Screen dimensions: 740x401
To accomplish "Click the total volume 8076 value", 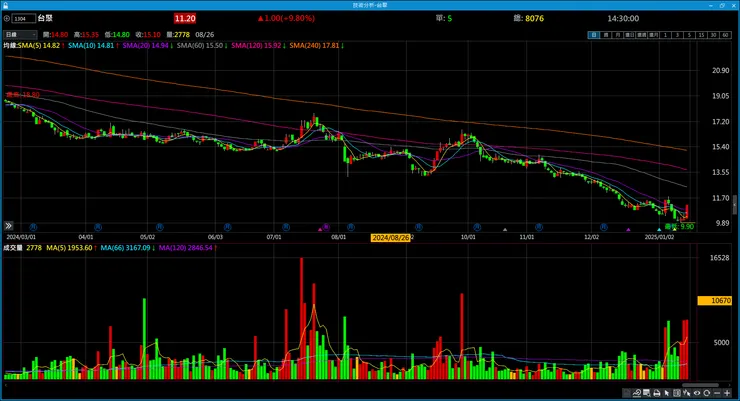I will [x=535, y=18].
